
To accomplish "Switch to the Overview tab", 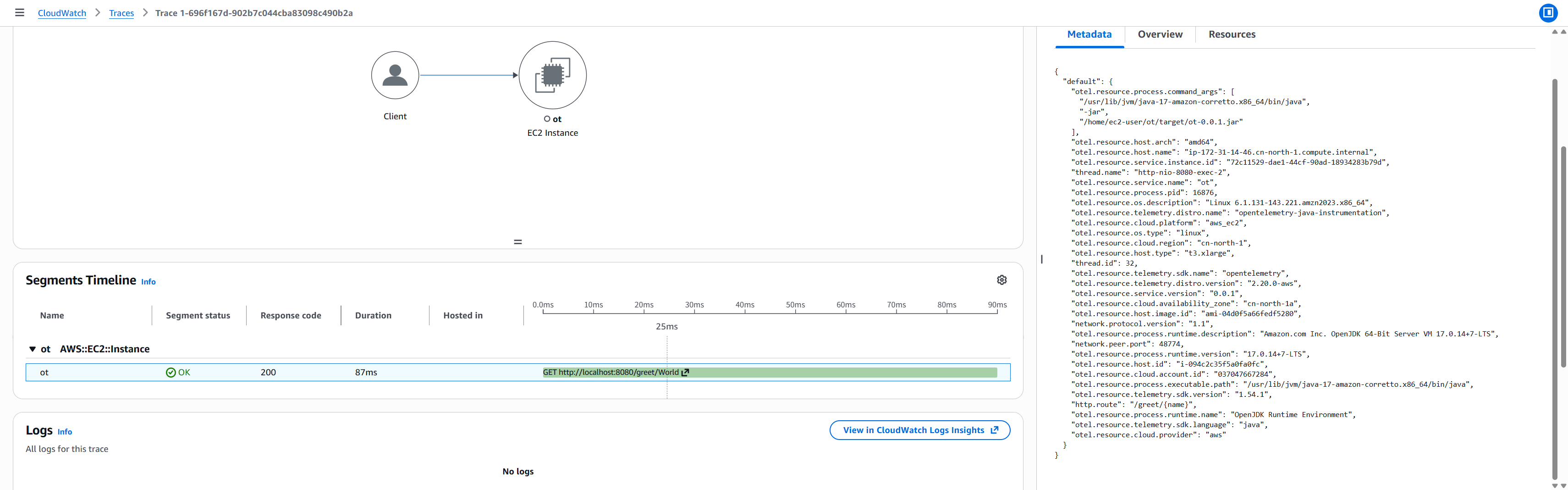I will click(x=1160, y=35).
